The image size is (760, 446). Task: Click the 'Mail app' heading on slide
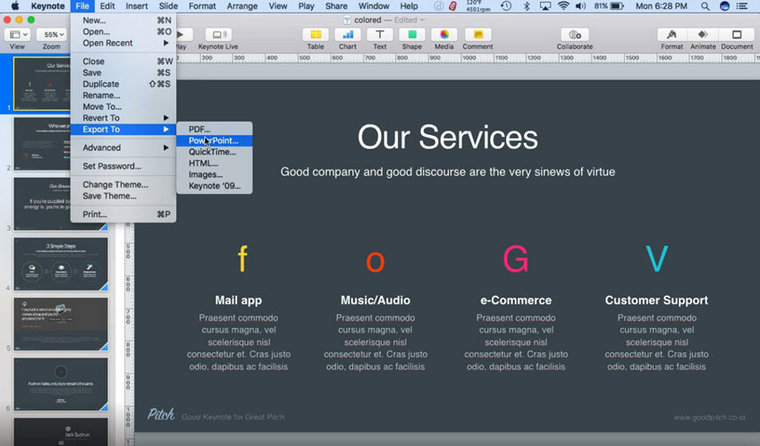pos(238,301)
